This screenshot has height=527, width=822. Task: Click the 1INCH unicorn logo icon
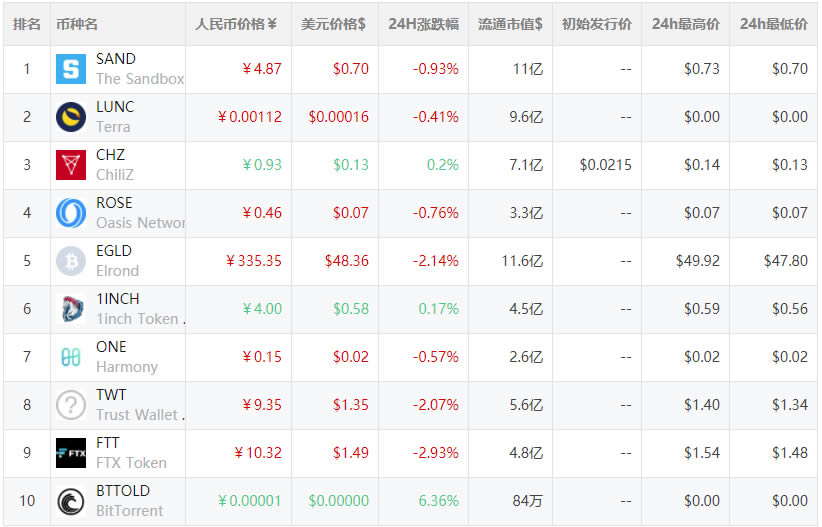[71, 309]
